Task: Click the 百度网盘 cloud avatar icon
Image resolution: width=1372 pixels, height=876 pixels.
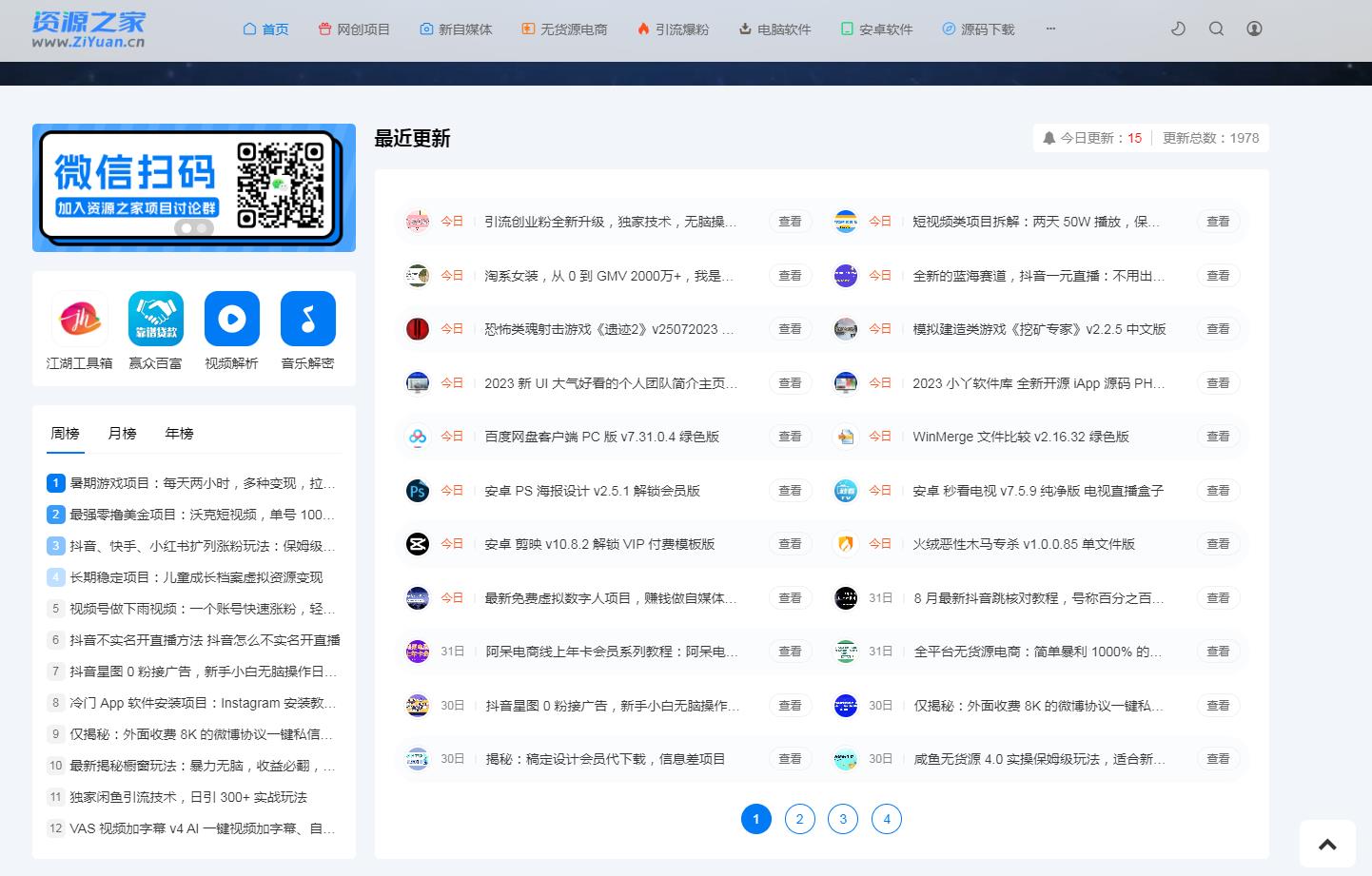Action: tap(417, 437)
